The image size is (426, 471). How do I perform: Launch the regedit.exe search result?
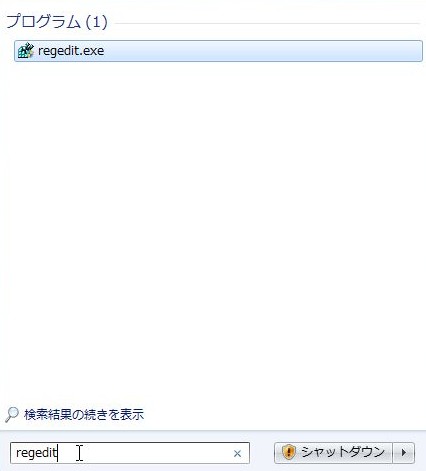tap(218, 51)
